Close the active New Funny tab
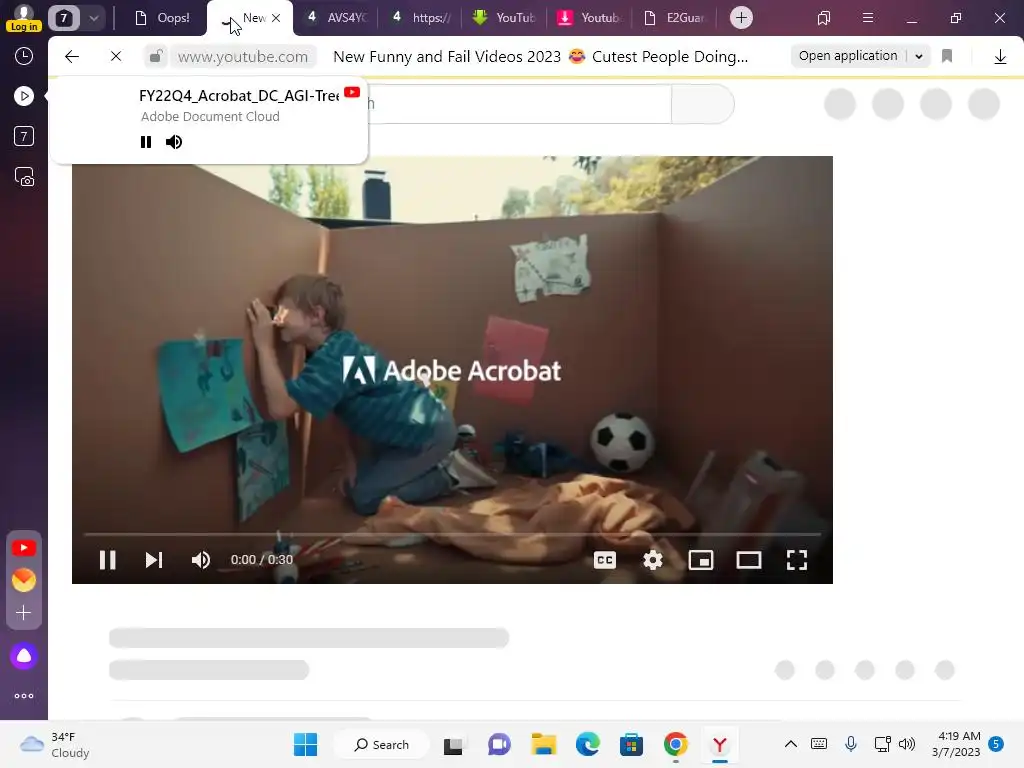The height and width of the screenshot is (768, 1024). [x=276, y=18]
